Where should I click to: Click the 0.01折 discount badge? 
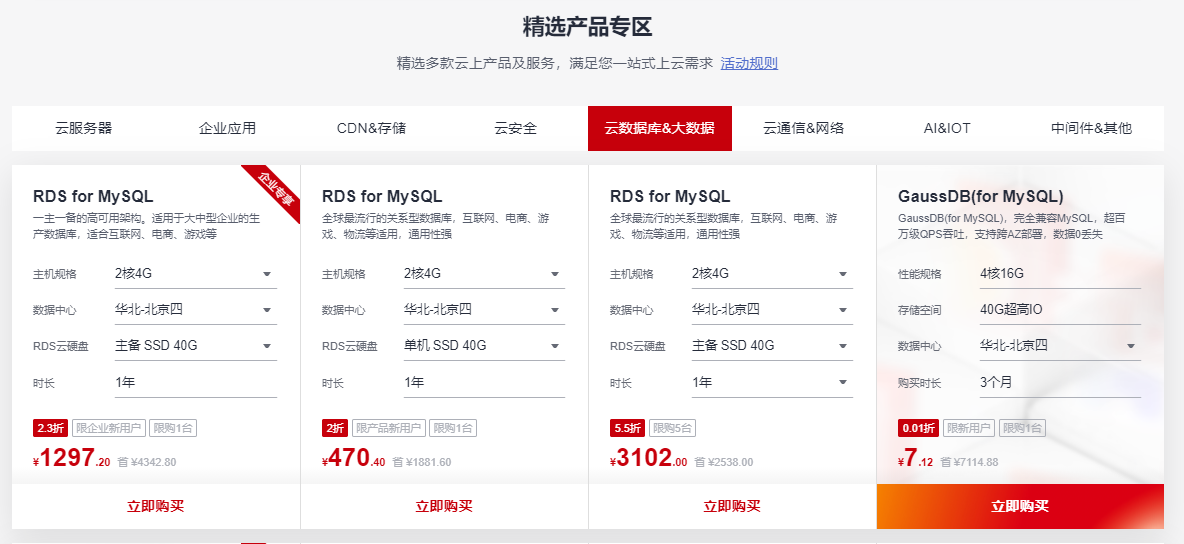pos(918,428)
